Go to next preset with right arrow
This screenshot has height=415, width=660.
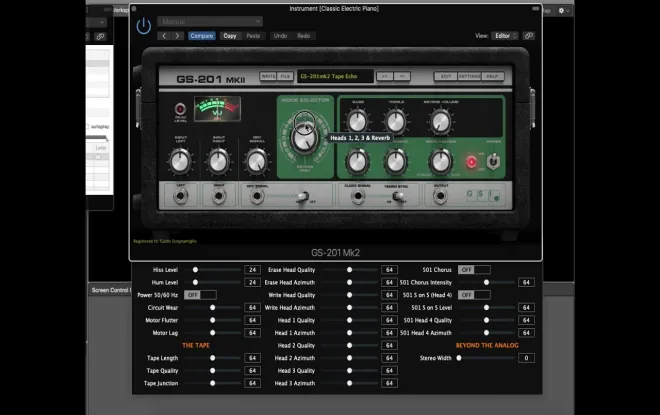tap(177, 36)
